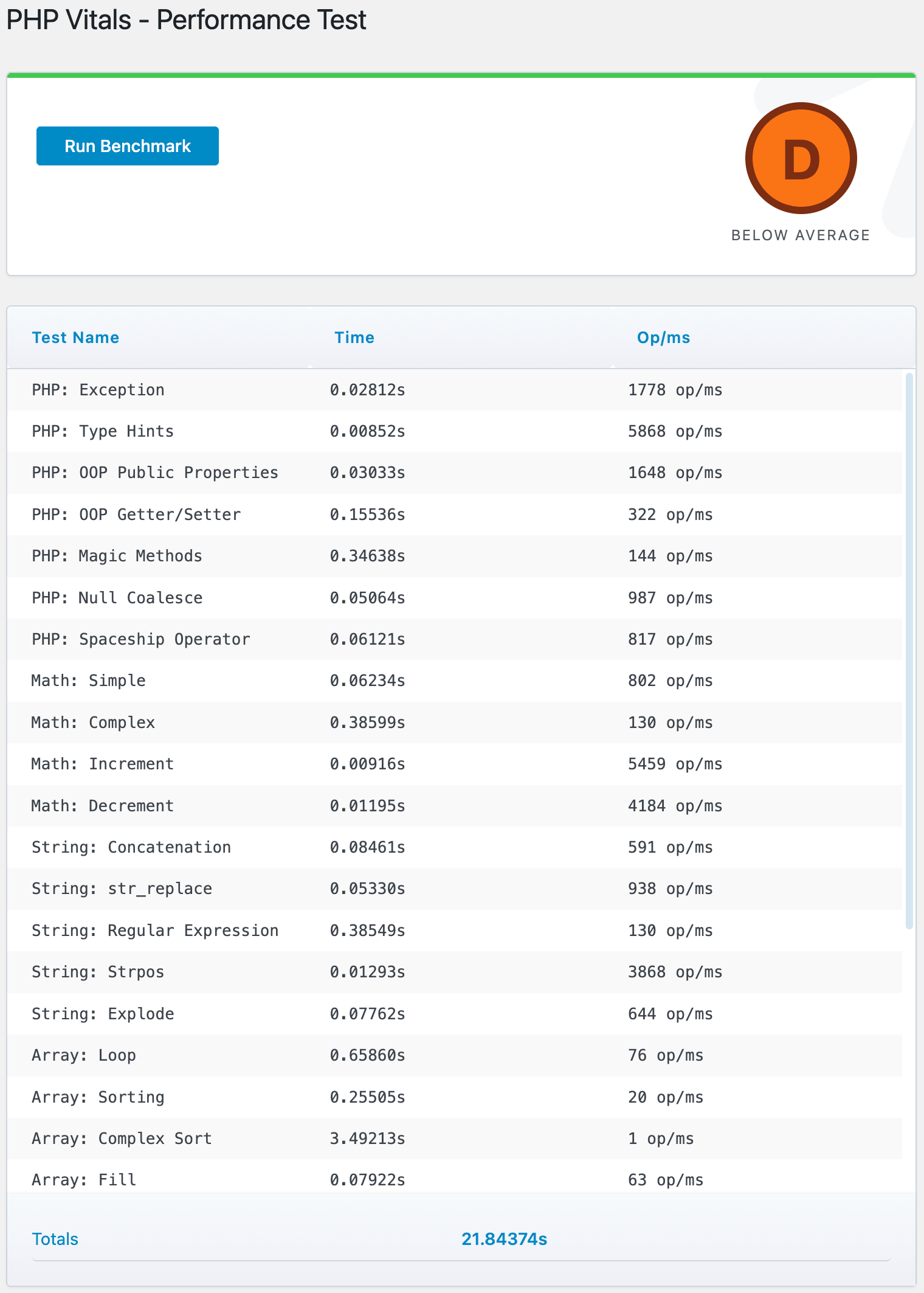Viewport: 924px width, 1293px height.
Task: Sort by the Op/ms column header
Action: (663, 338)
